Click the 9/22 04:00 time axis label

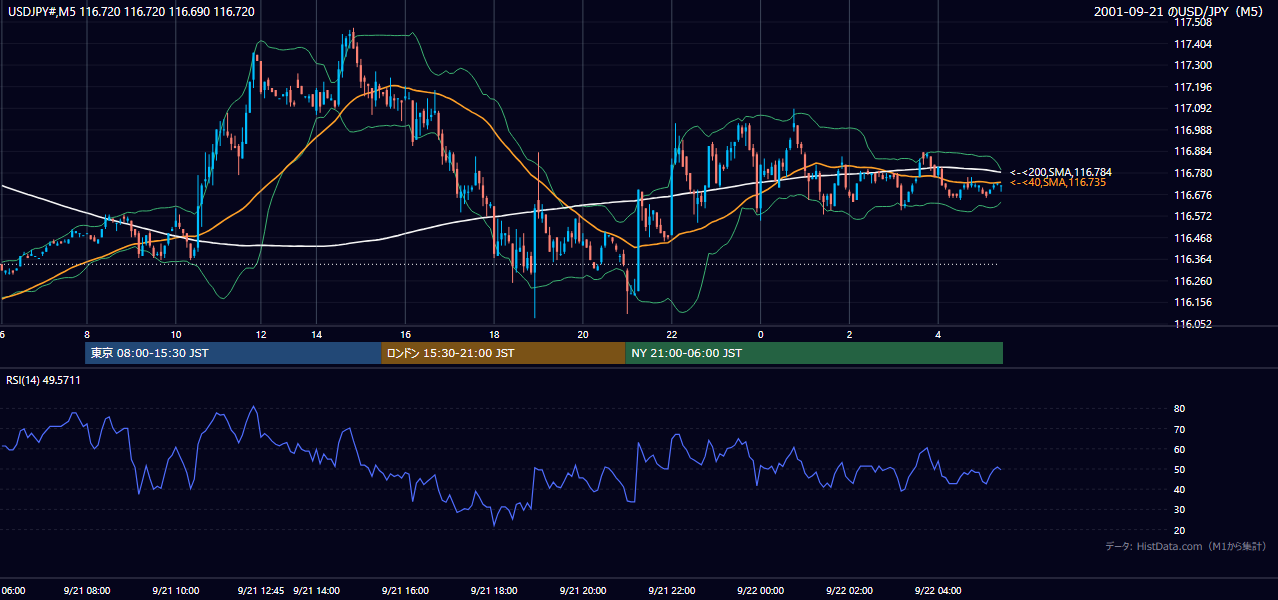pyautogui.click(x=938, y=590)
